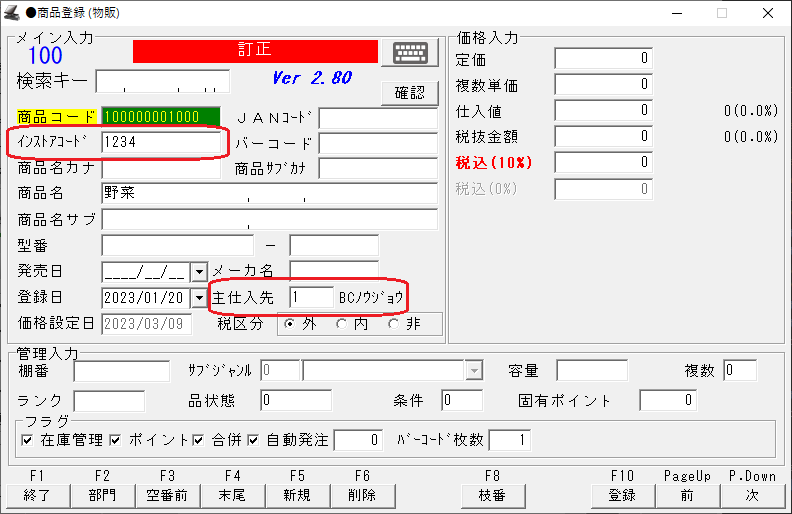Click the 商品名 input field containing 野菜

(269, 193)
